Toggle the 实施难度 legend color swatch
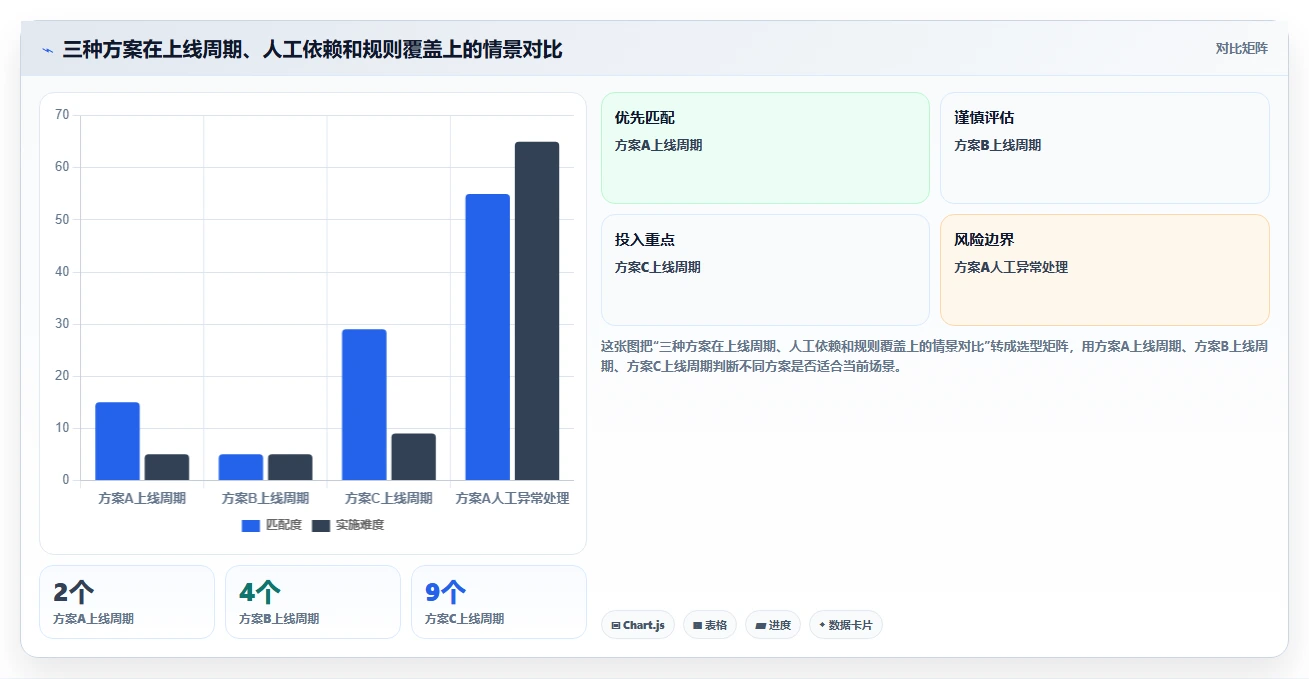 point(321,526)
